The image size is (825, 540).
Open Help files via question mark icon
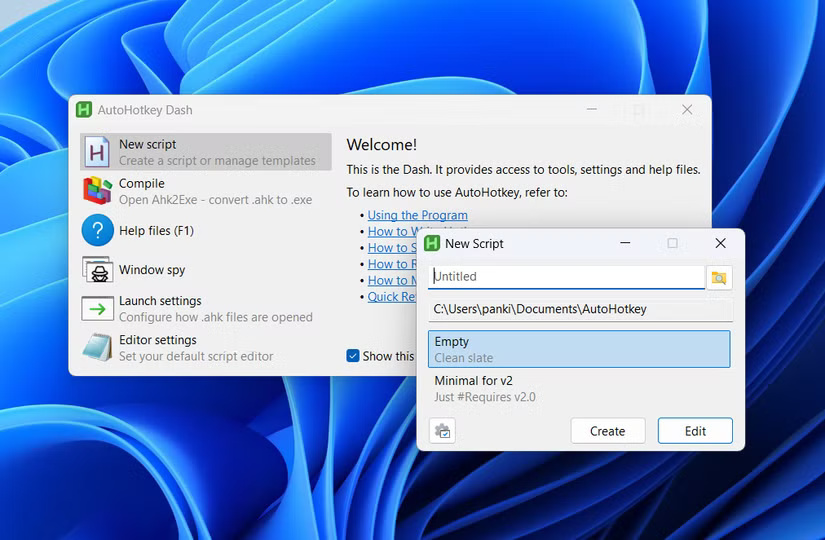(97, 230)
